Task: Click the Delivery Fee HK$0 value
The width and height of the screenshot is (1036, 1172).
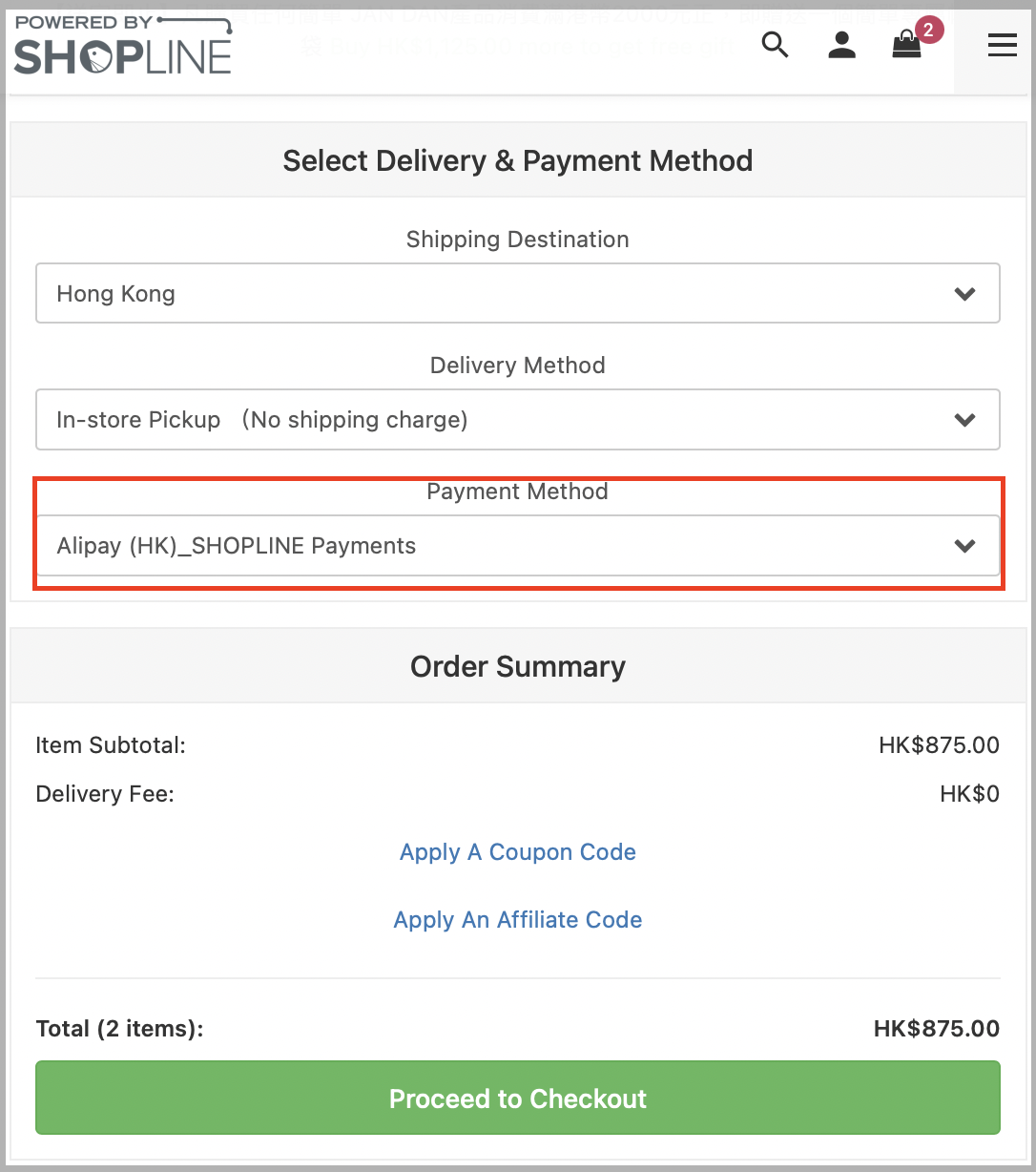Action: (x=969, y=794)
